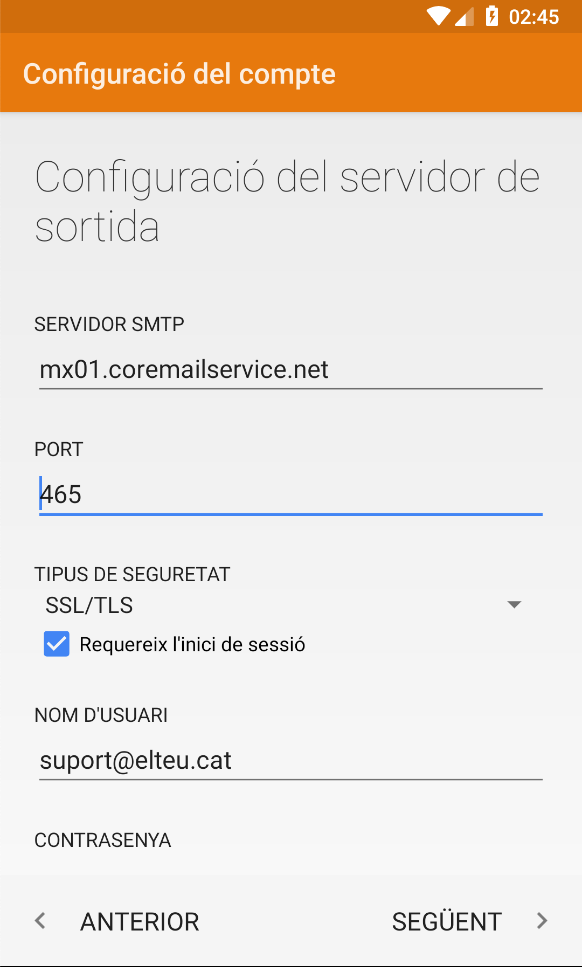Go back with the ANTERIOR button
The width and height of the screenshot is (582, 967).
click(x=117, y=921)
